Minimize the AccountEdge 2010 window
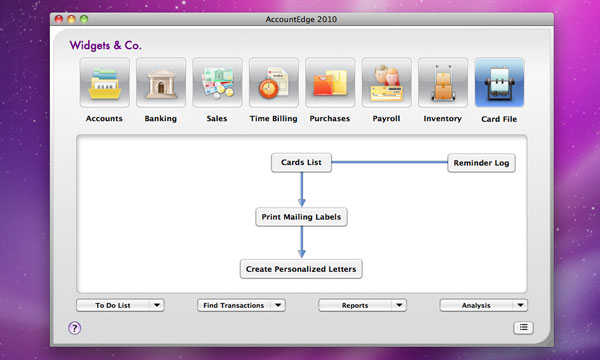Viewport: 600px width, 360px height. (72, 19)
